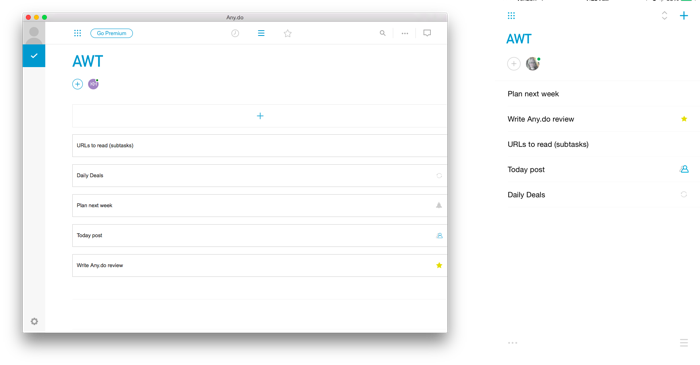Click the Go Premium button
The height and width of the screenshot is (365, 700).
tap(112, 33)
